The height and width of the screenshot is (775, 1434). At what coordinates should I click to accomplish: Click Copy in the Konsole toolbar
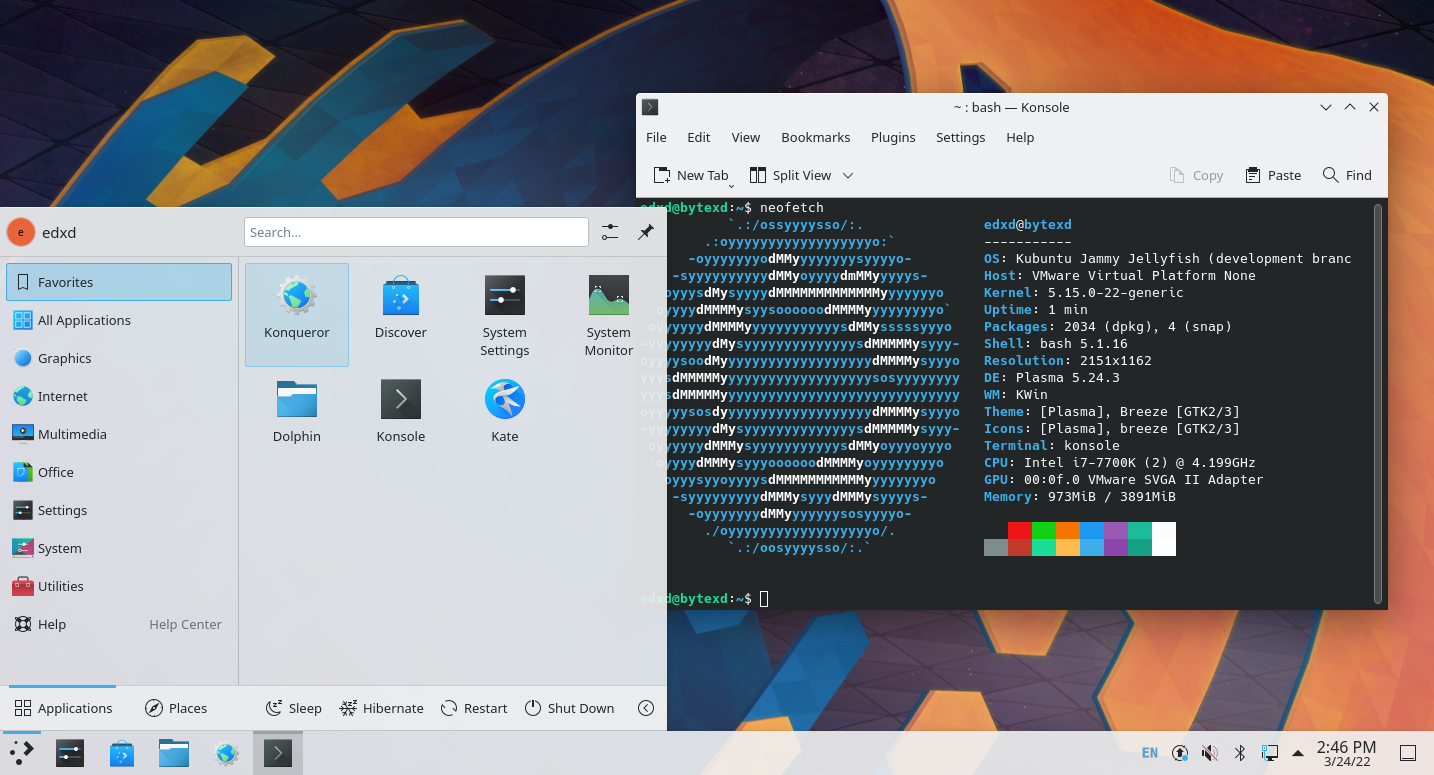coord(1196,175)
